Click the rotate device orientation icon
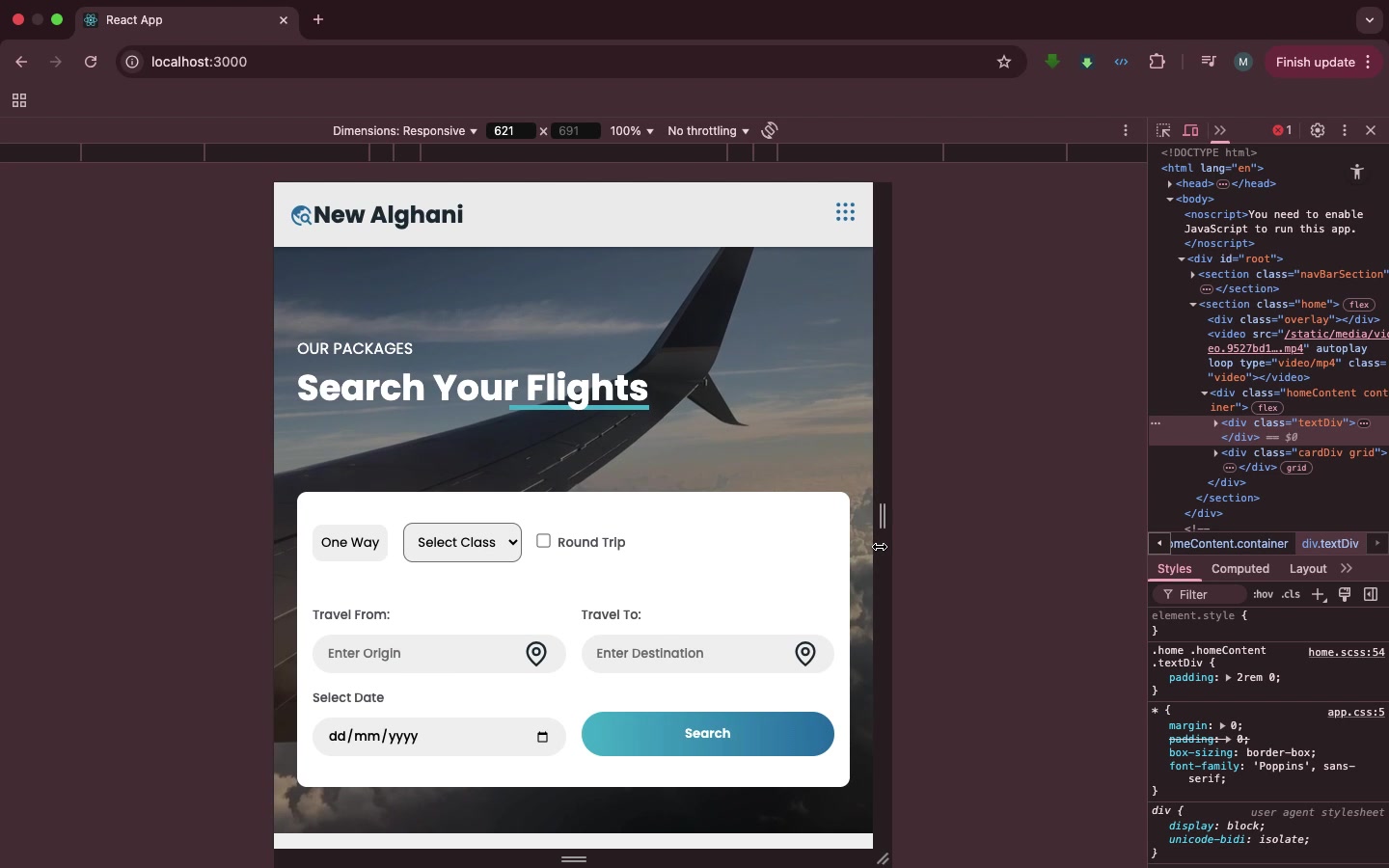Image resolution: width=1389 pixels, height=868 pixels. 771,130
